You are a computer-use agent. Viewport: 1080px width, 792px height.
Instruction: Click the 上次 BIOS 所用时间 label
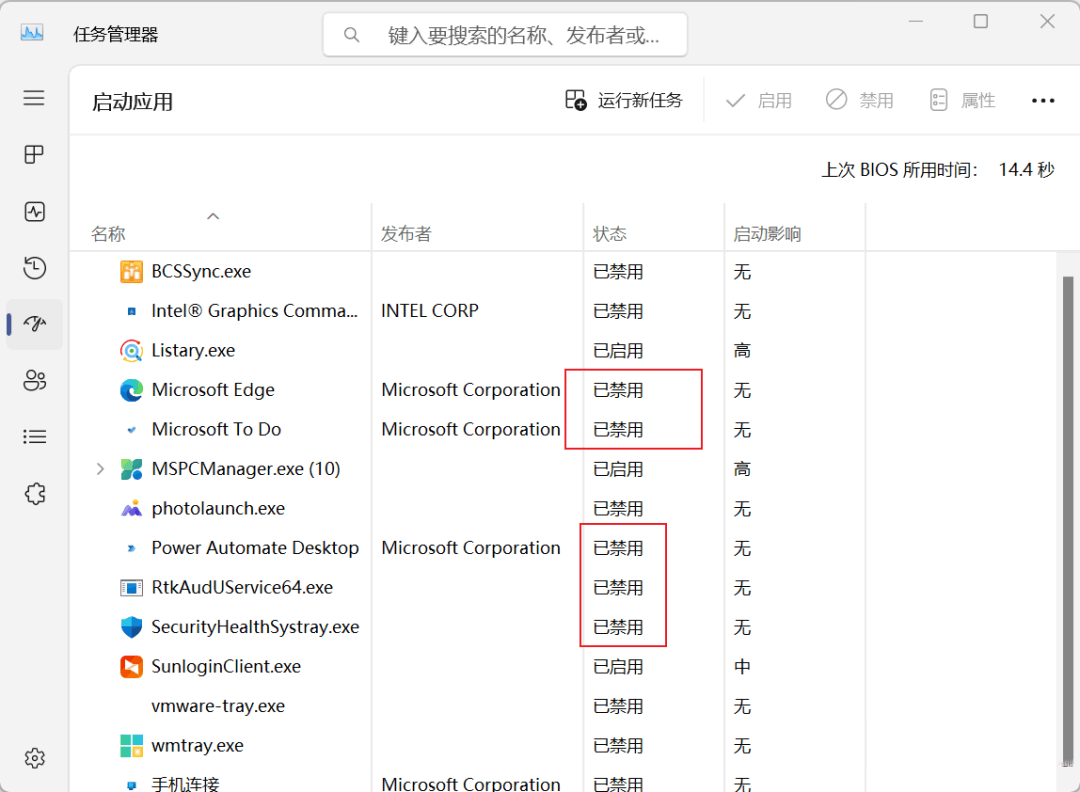[x=900, y=170]
